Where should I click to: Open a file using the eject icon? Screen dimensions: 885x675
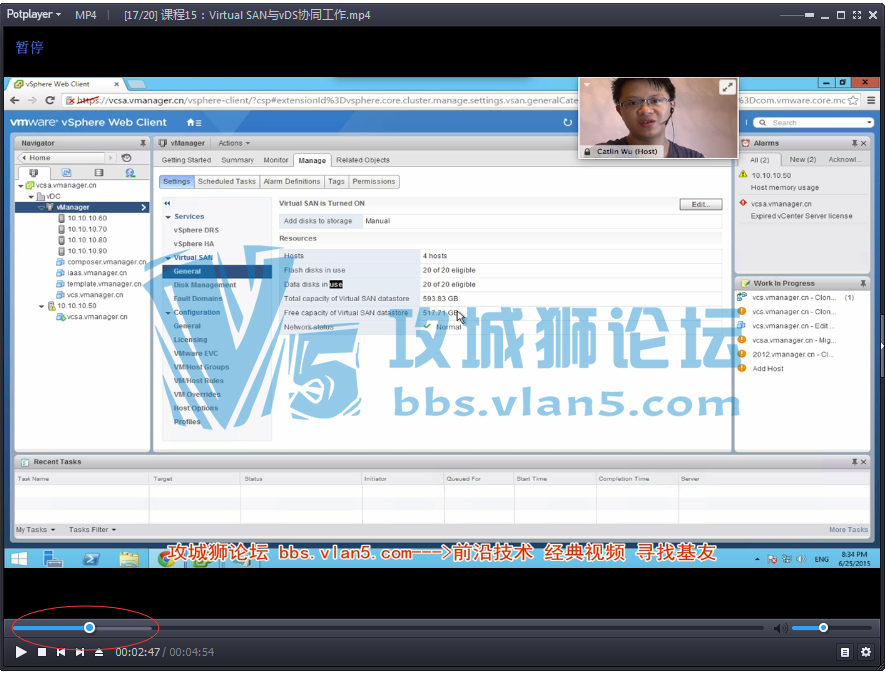(x=99, y=652)
